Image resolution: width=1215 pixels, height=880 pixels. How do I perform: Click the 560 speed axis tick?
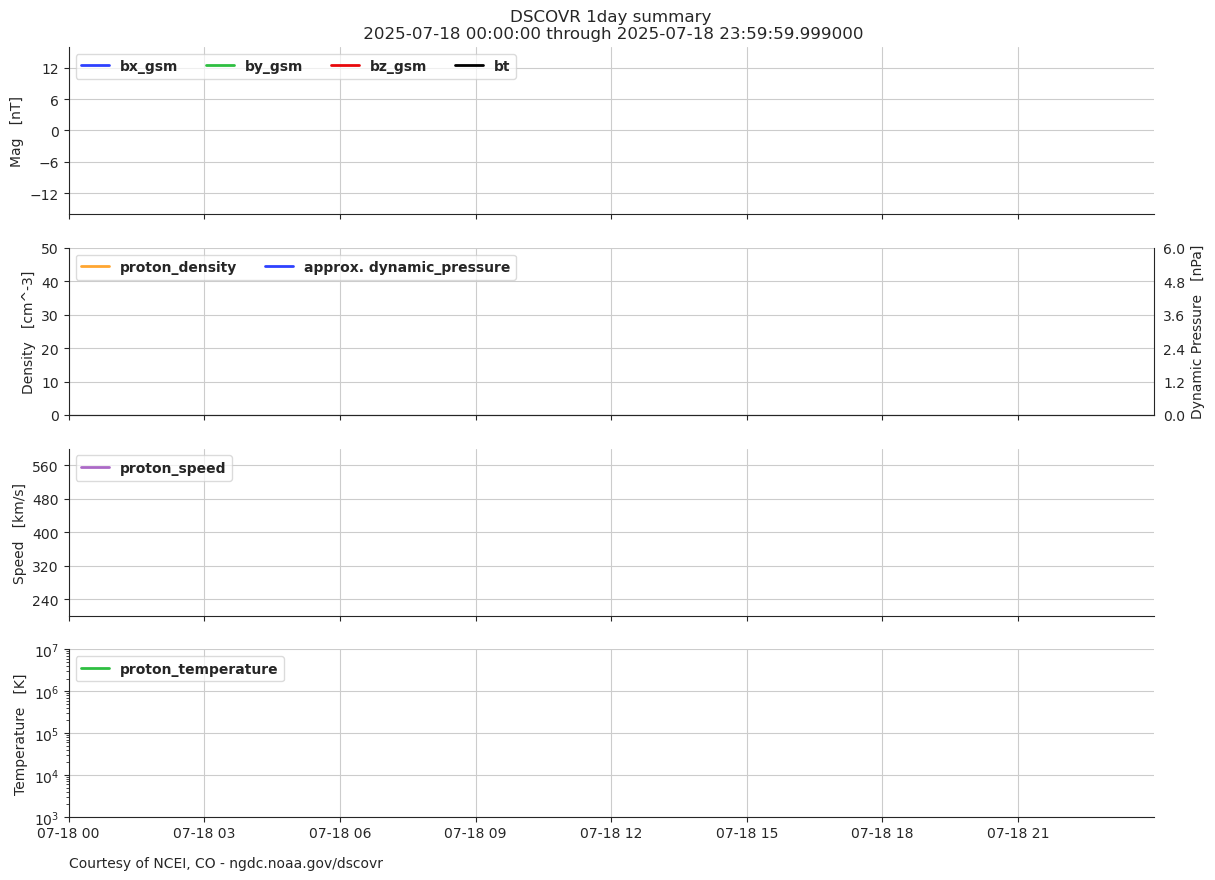tap(47, 466)
